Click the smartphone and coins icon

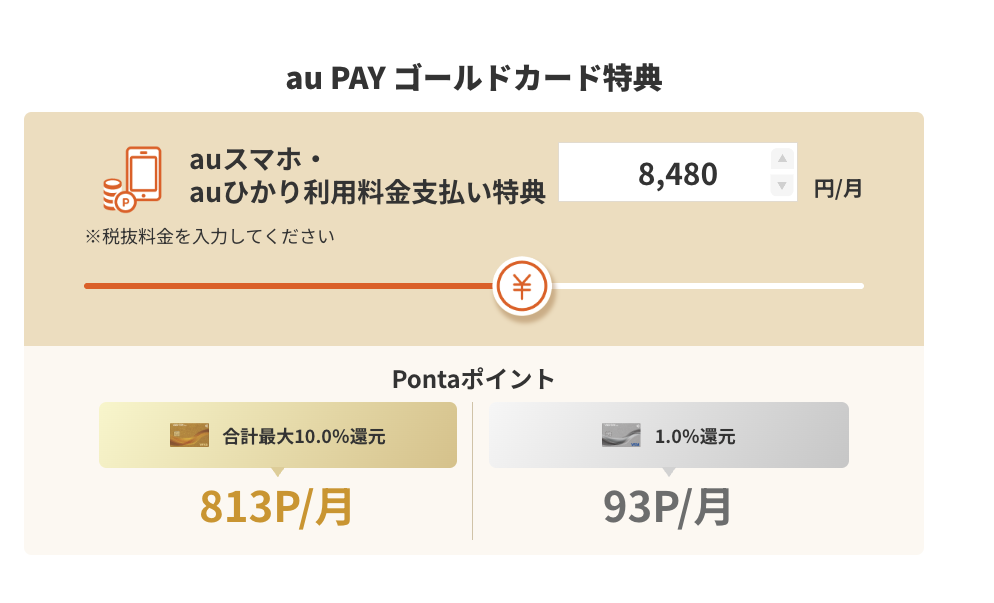tap(132, 179)
